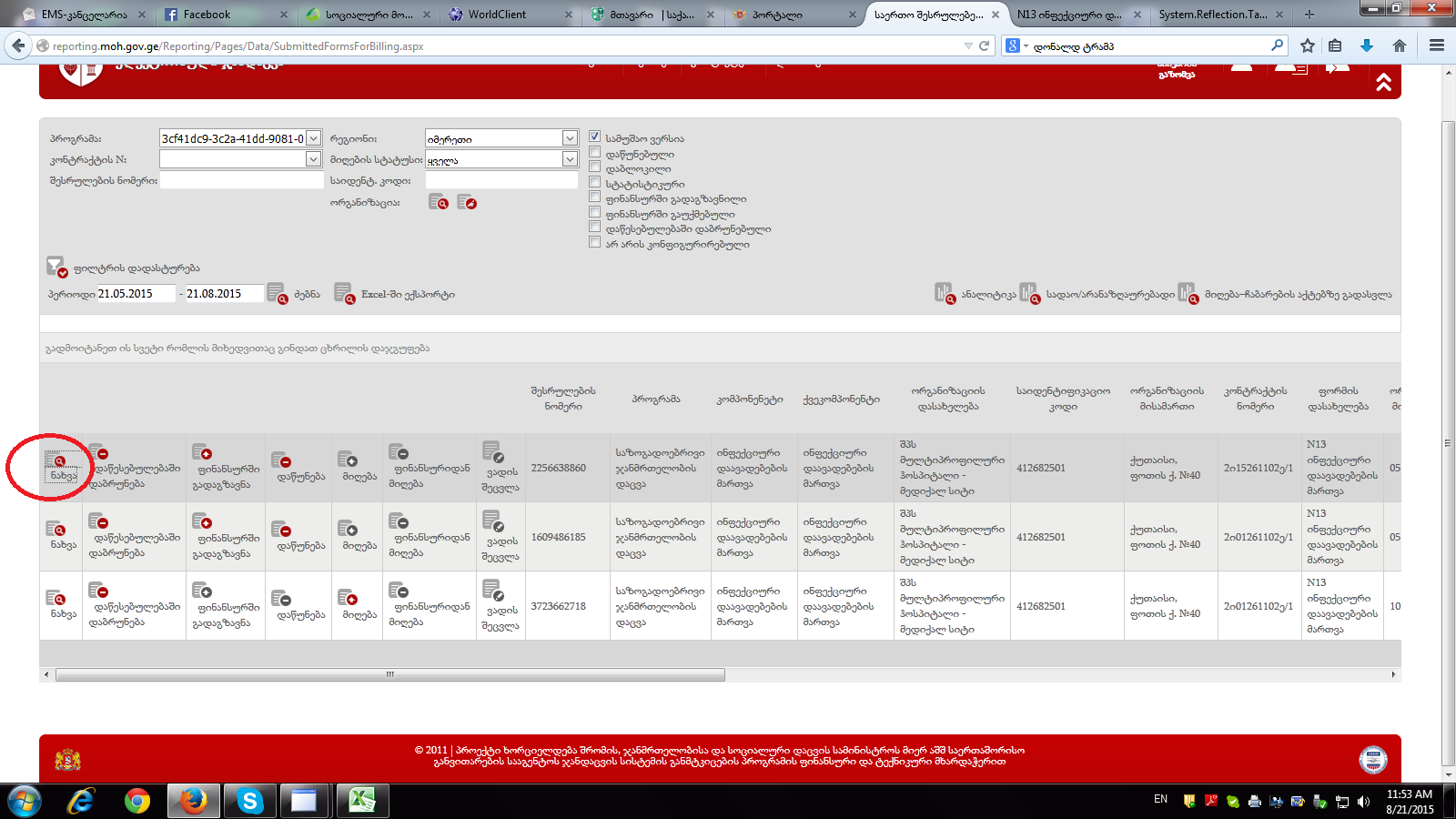1456x819 pixels.
Task: Click the ნახვა (view) icon in first row
Action: tap(58, 461)
